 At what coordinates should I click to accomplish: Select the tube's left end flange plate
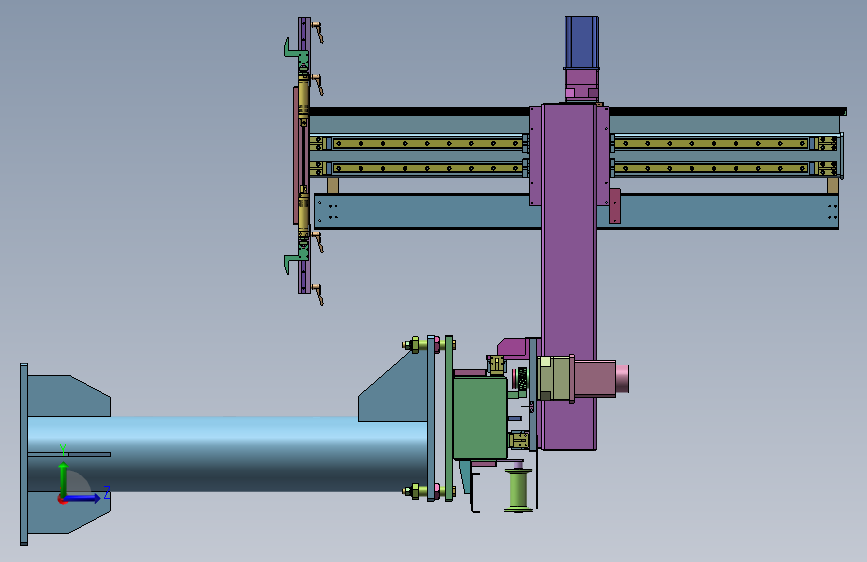24,454
